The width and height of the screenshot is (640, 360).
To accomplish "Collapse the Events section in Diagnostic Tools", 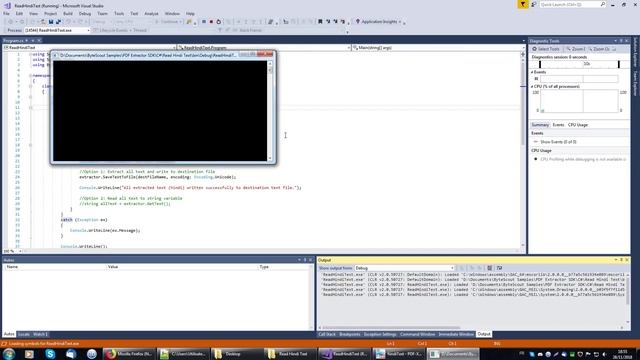I will [x=532, y=72].
